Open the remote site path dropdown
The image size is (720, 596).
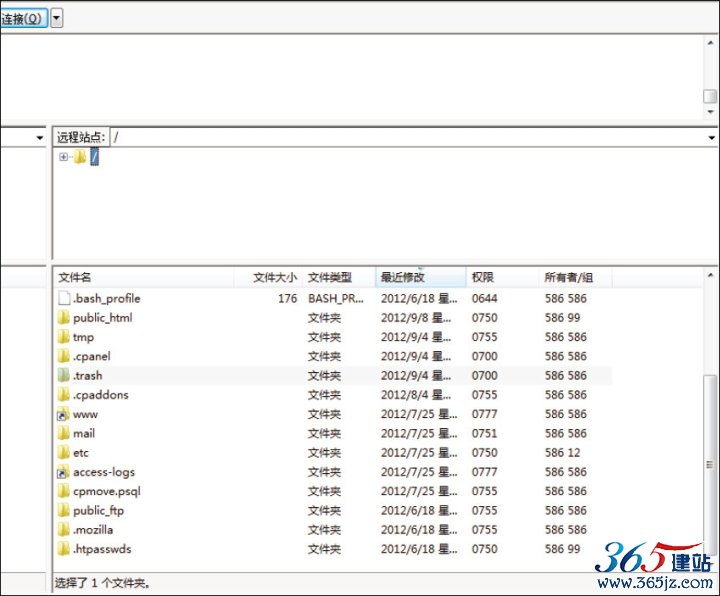pyautogui.click(x=711, y=138)
